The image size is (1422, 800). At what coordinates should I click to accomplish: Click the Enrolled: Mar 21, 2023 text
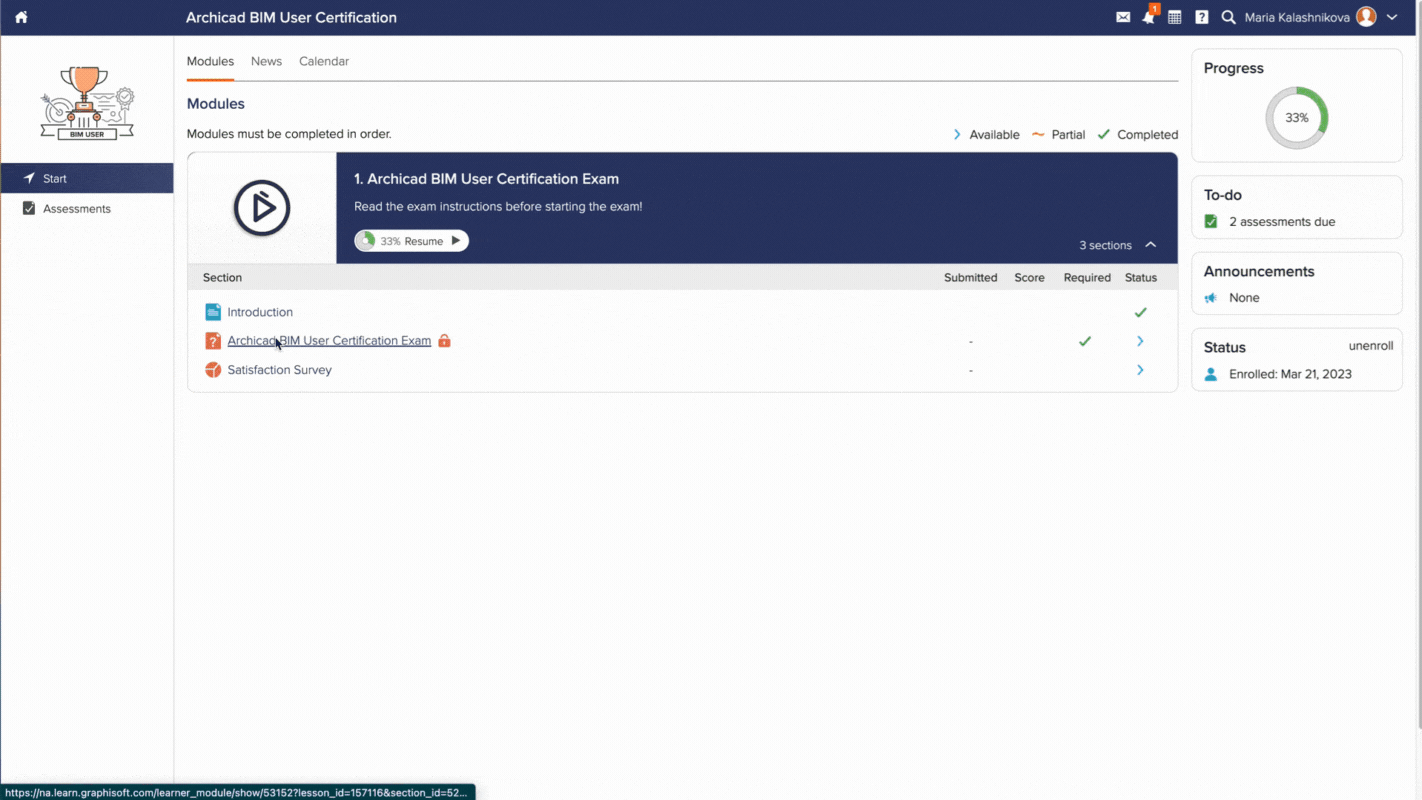1290,374
